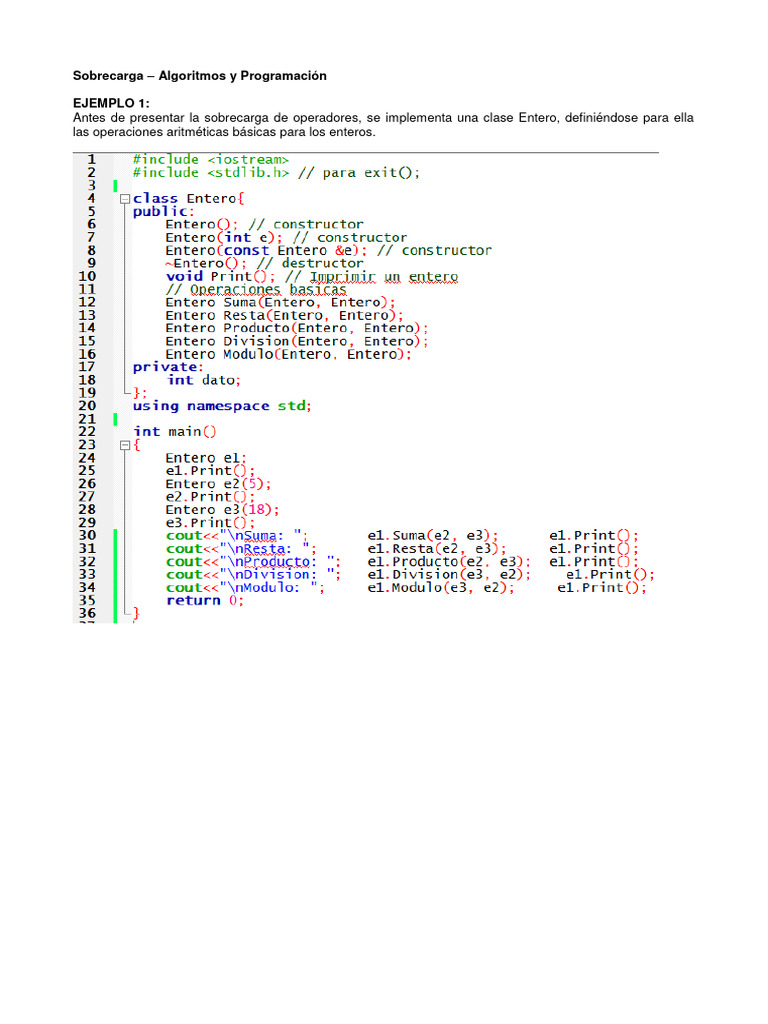
Task: Click line number 35 in the gutter
Action: pyautogui.click(x=87, y=601)
